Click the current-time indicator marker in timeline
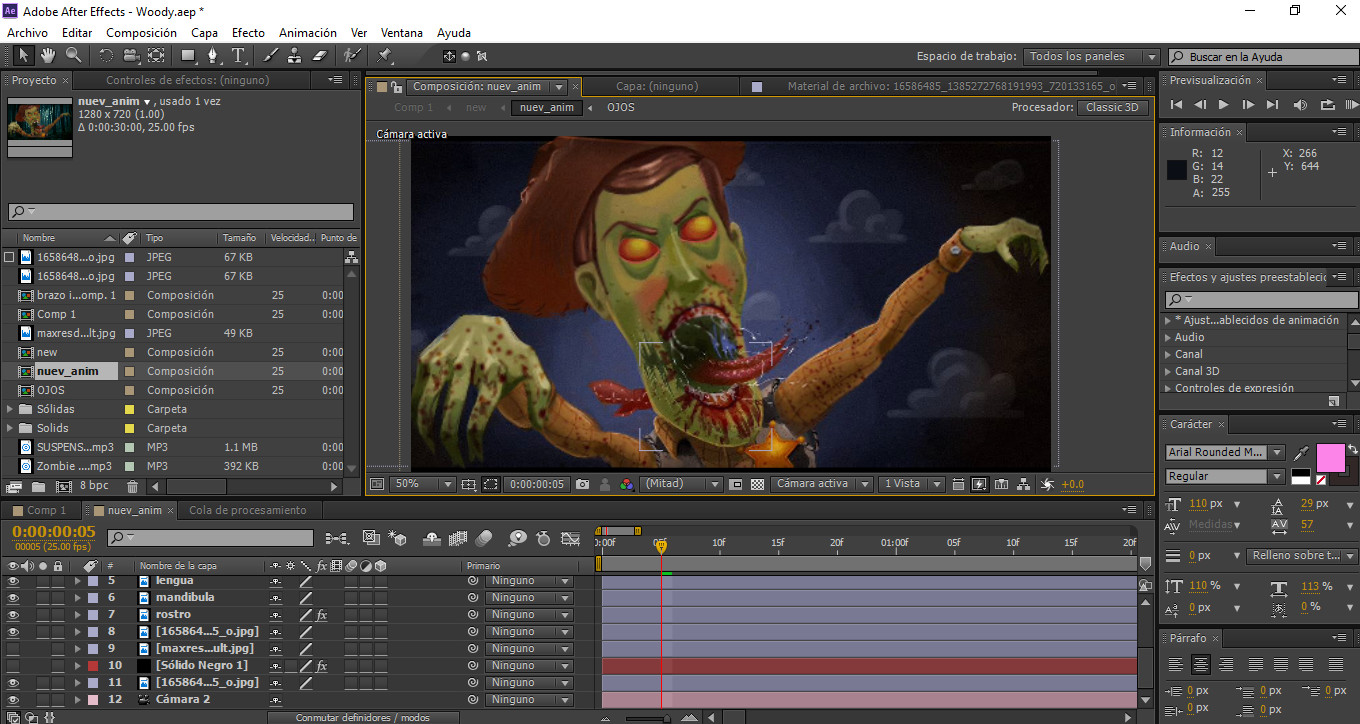1360x724 pixels. tap(660, 545)
